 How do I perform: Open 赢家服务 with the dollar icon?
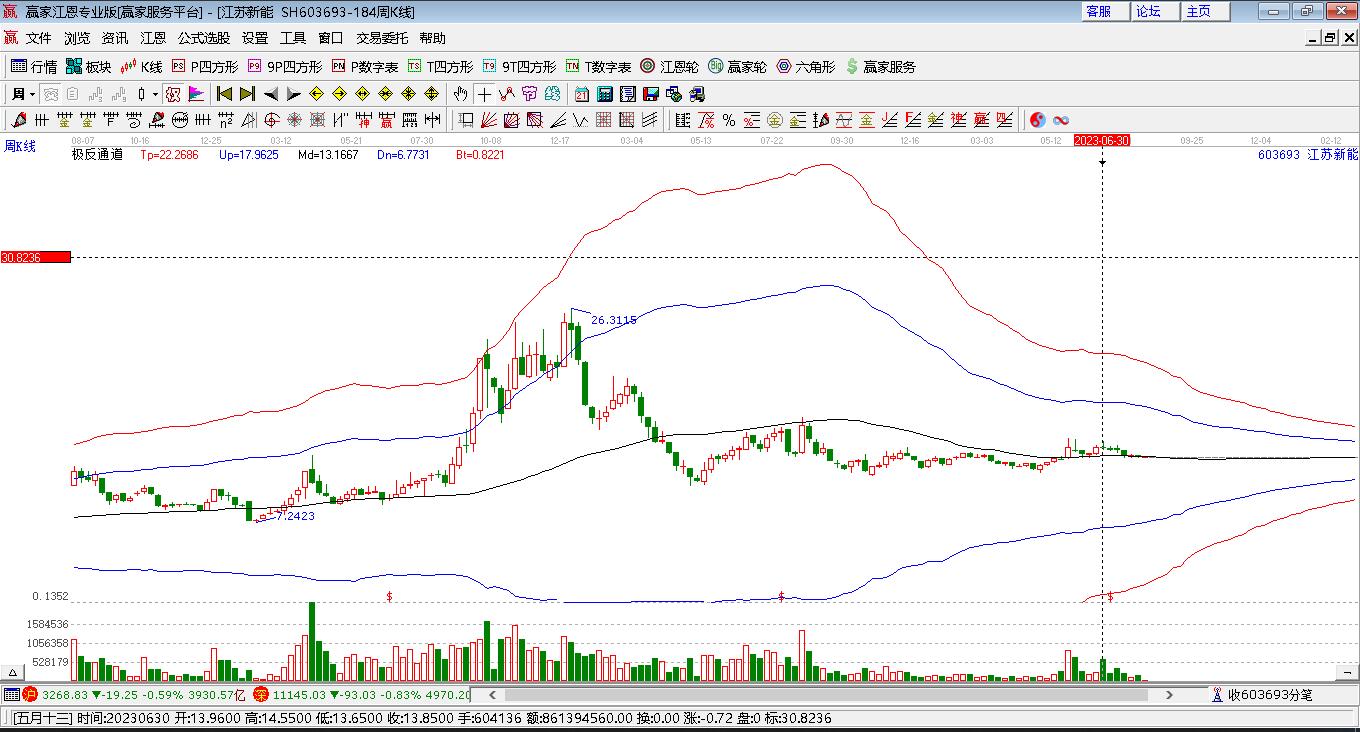tap(880, 67)
